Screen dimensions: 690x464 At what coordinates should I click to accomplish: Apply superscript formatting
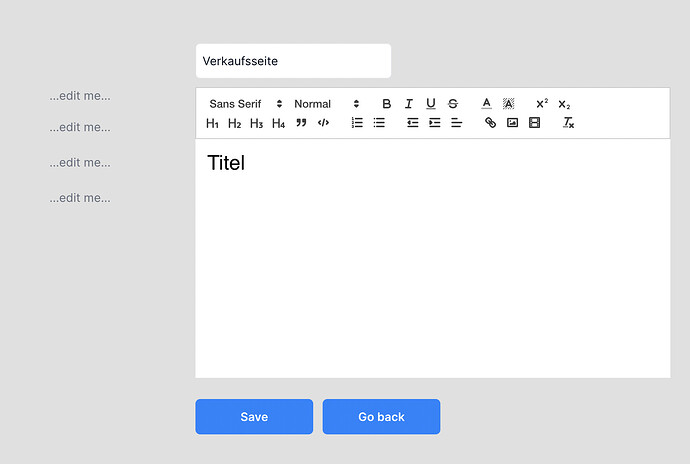click(542, 104)
